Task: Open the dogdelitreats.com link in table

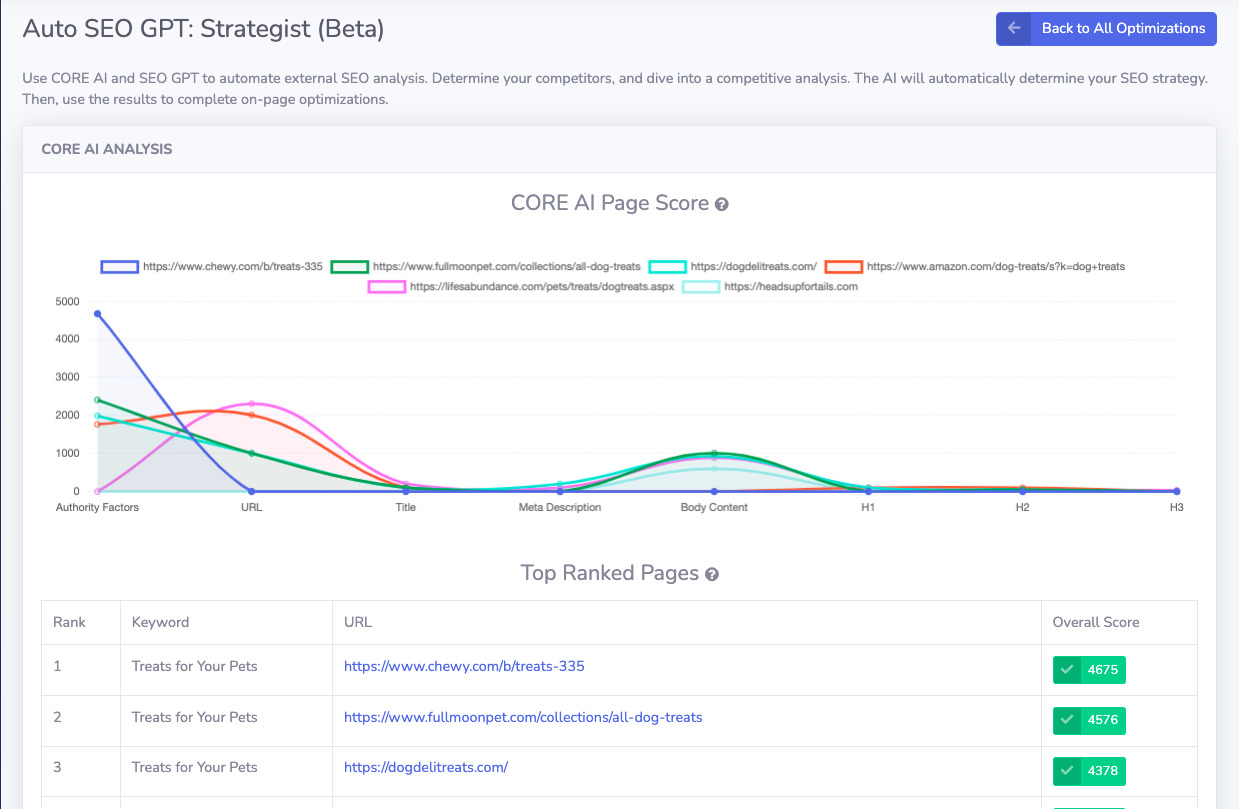Action: tap(426, 767)
